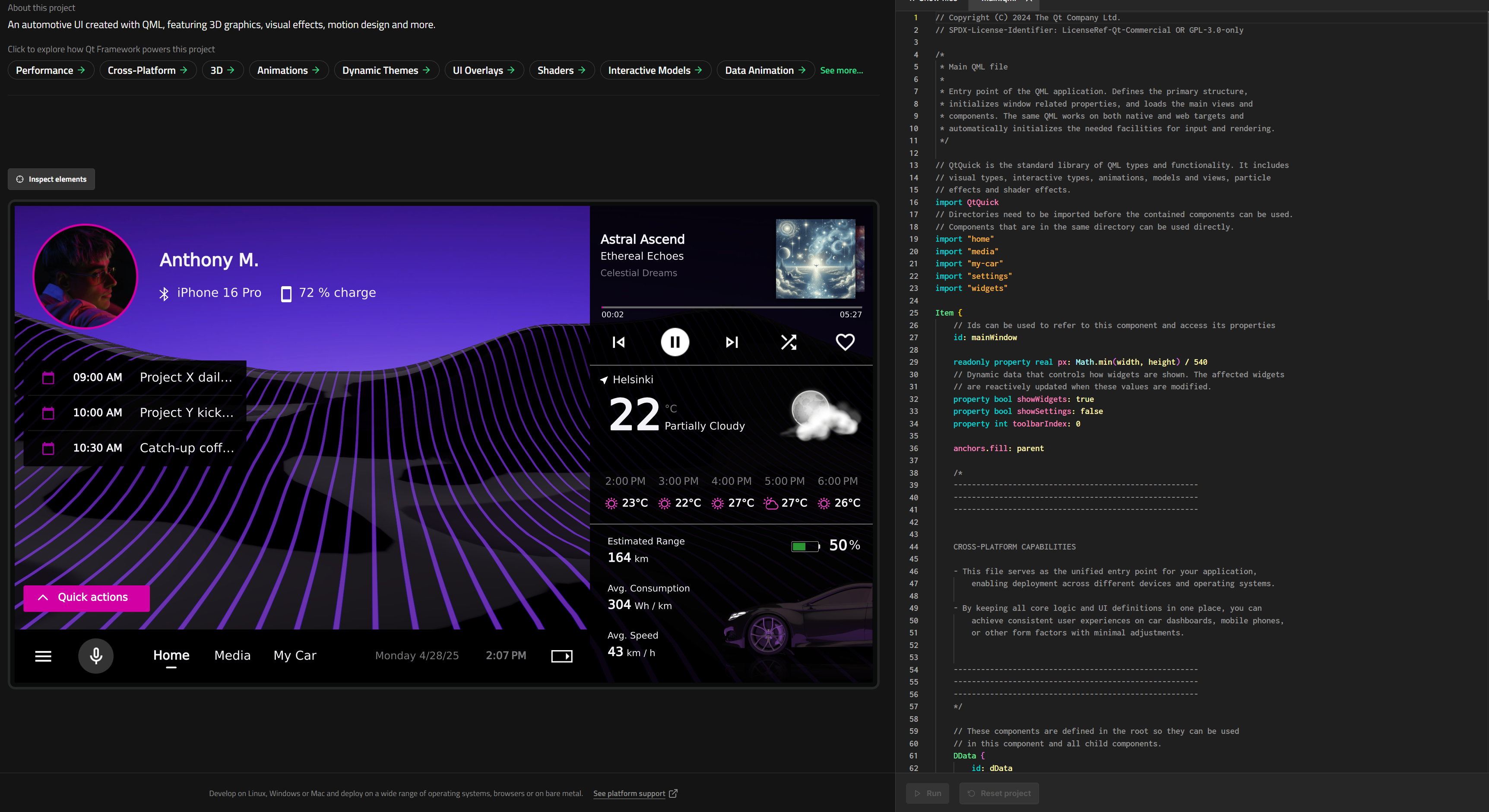Switch to the My Car tab

tap(295, 655)
